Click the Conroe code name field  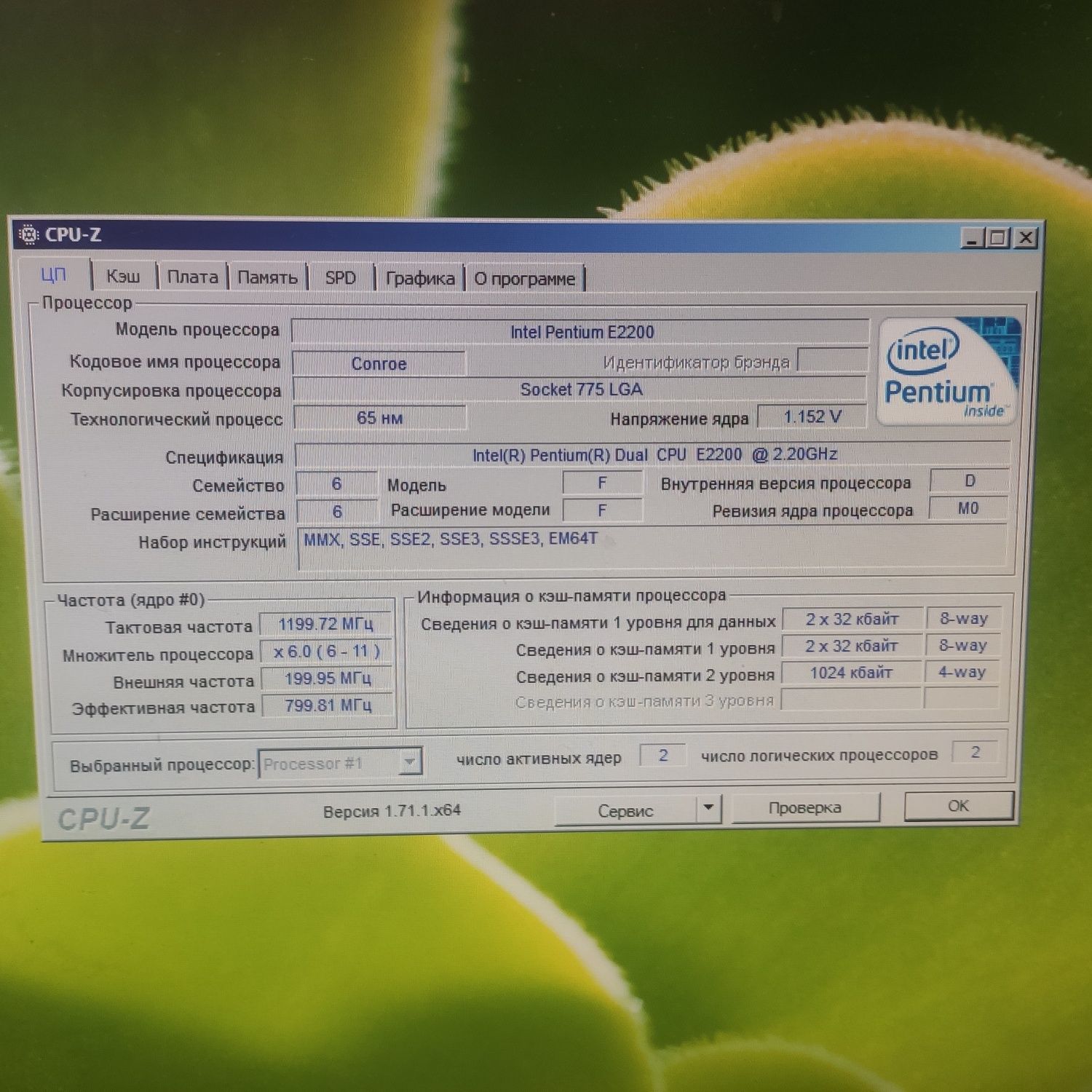pos(379,363)
